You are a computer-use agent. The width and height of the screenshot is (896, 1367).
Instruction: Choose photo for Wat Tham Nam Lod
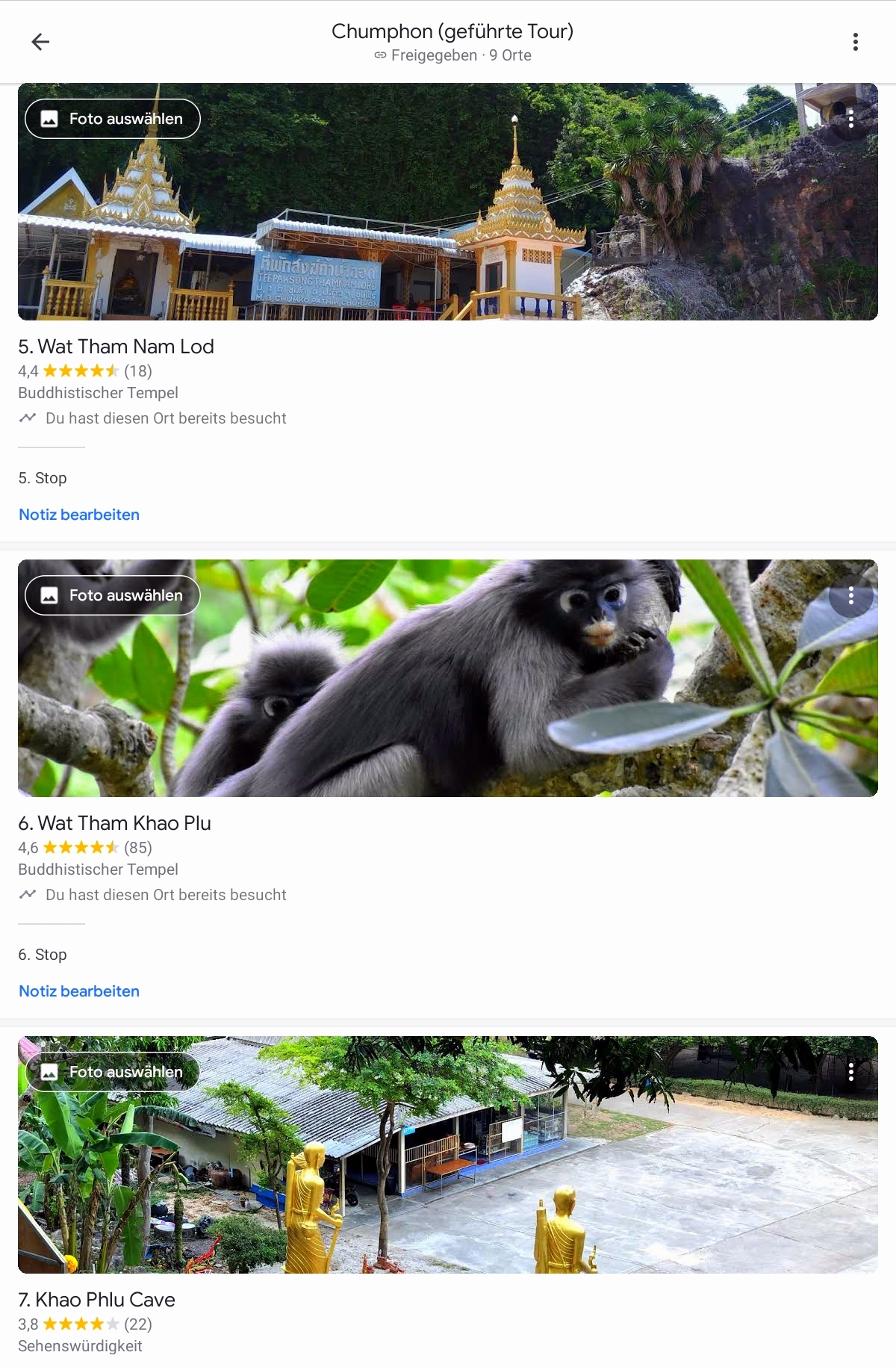pos(113,119)
